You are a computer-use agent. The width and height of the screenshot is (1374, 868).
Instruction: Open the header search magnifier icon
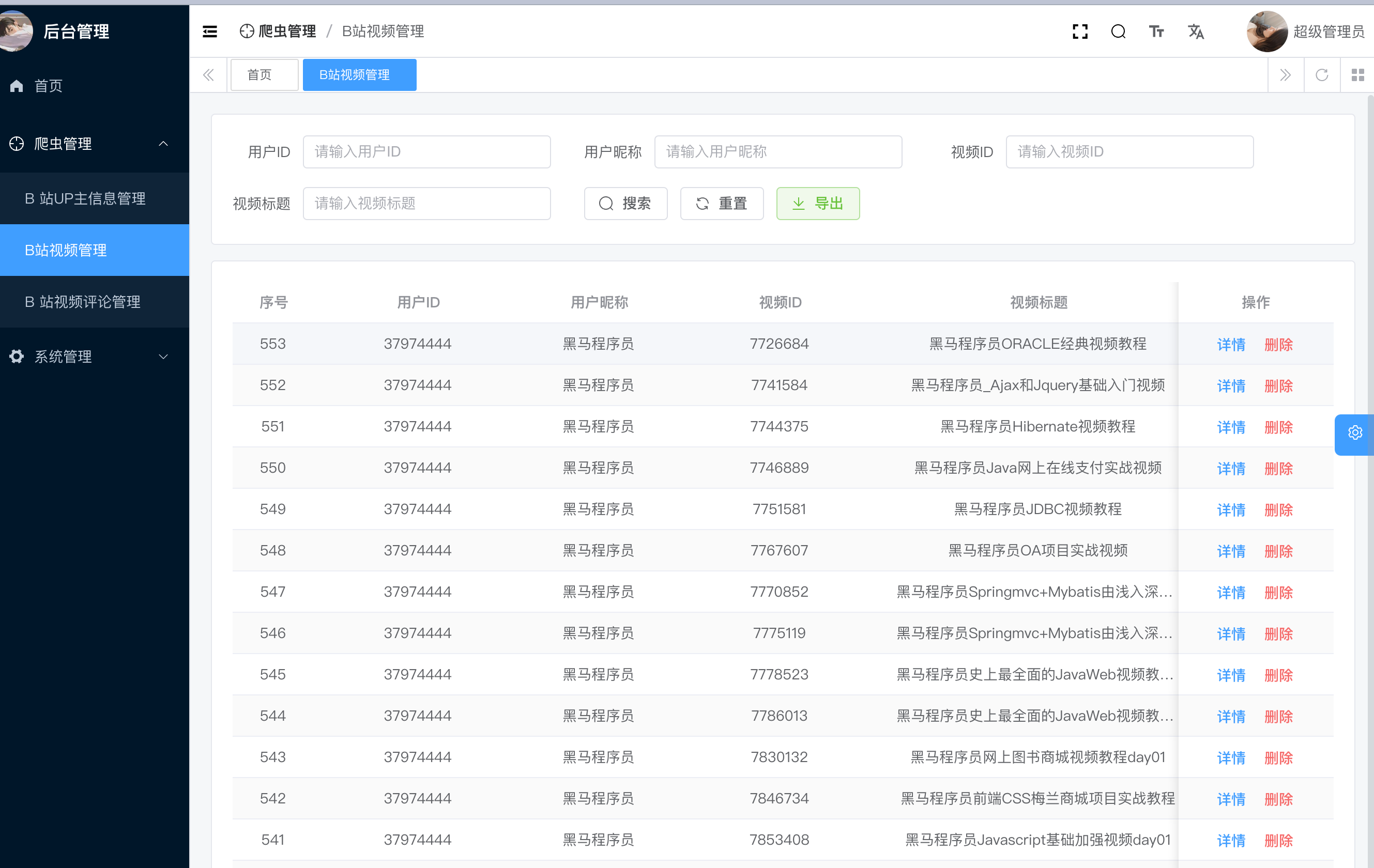point(1118,32)
